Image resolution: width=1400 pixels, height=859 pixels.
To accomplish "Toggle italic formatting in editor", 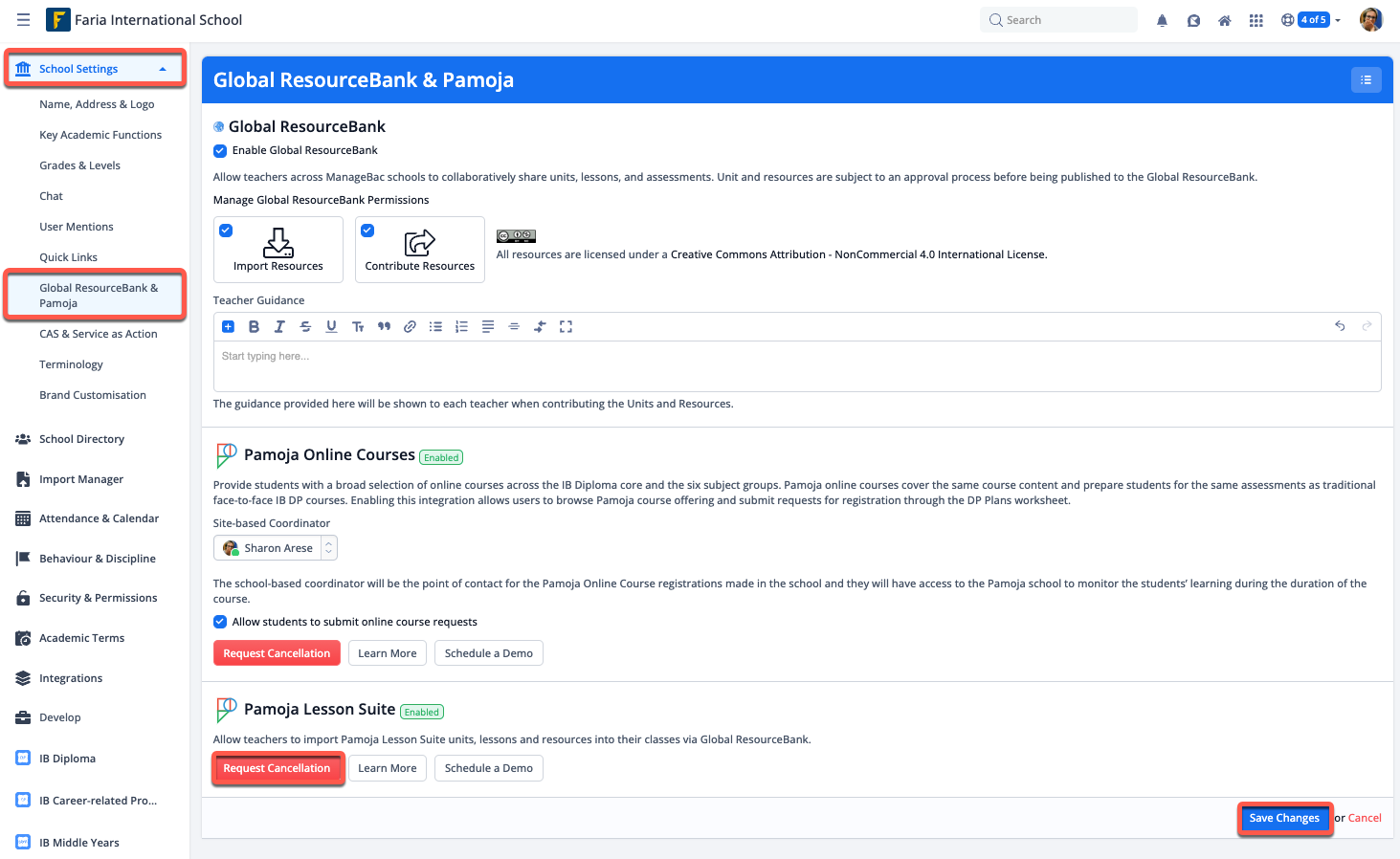I will coord(279,326).
